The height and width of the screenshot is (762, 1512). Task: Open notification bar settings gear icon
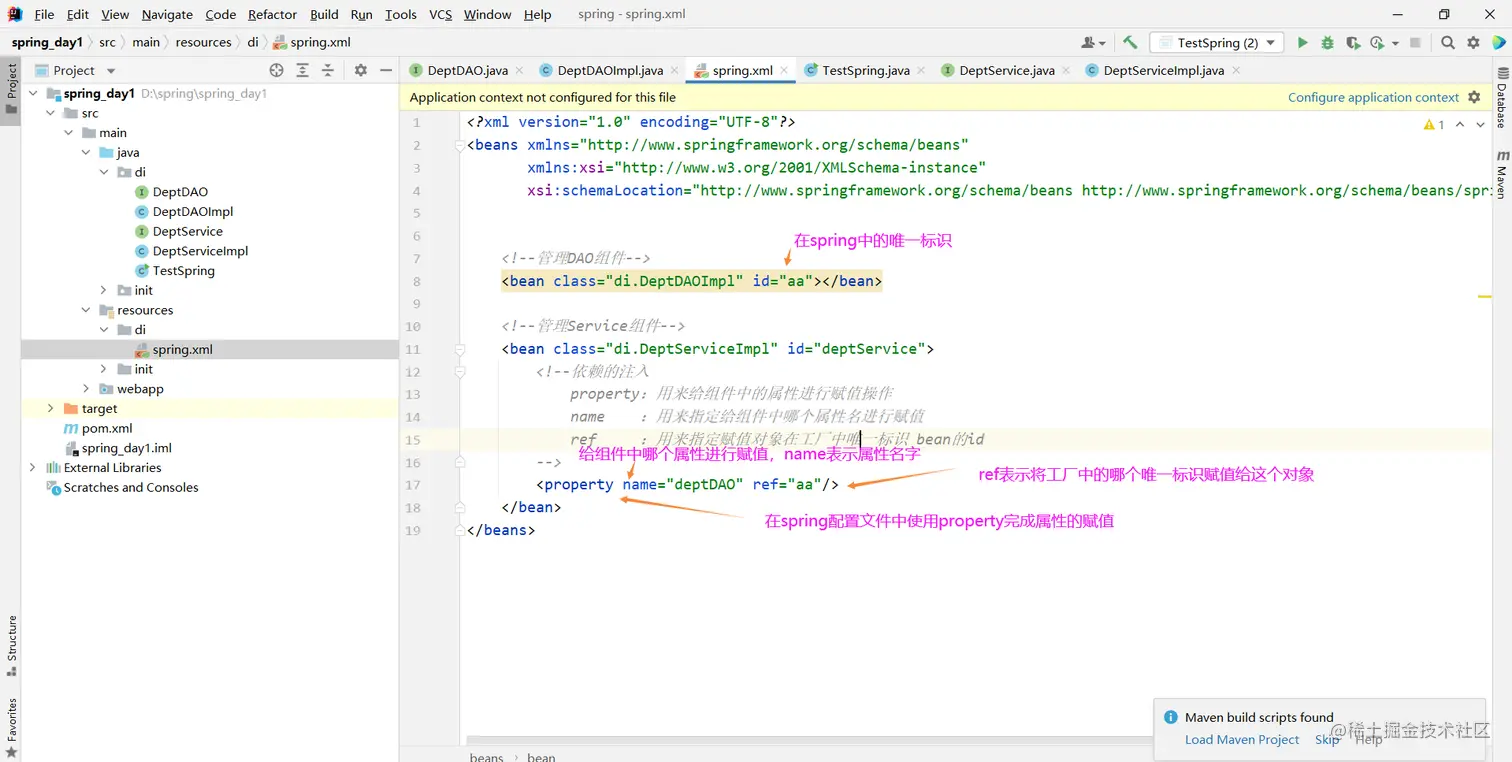1474,97
